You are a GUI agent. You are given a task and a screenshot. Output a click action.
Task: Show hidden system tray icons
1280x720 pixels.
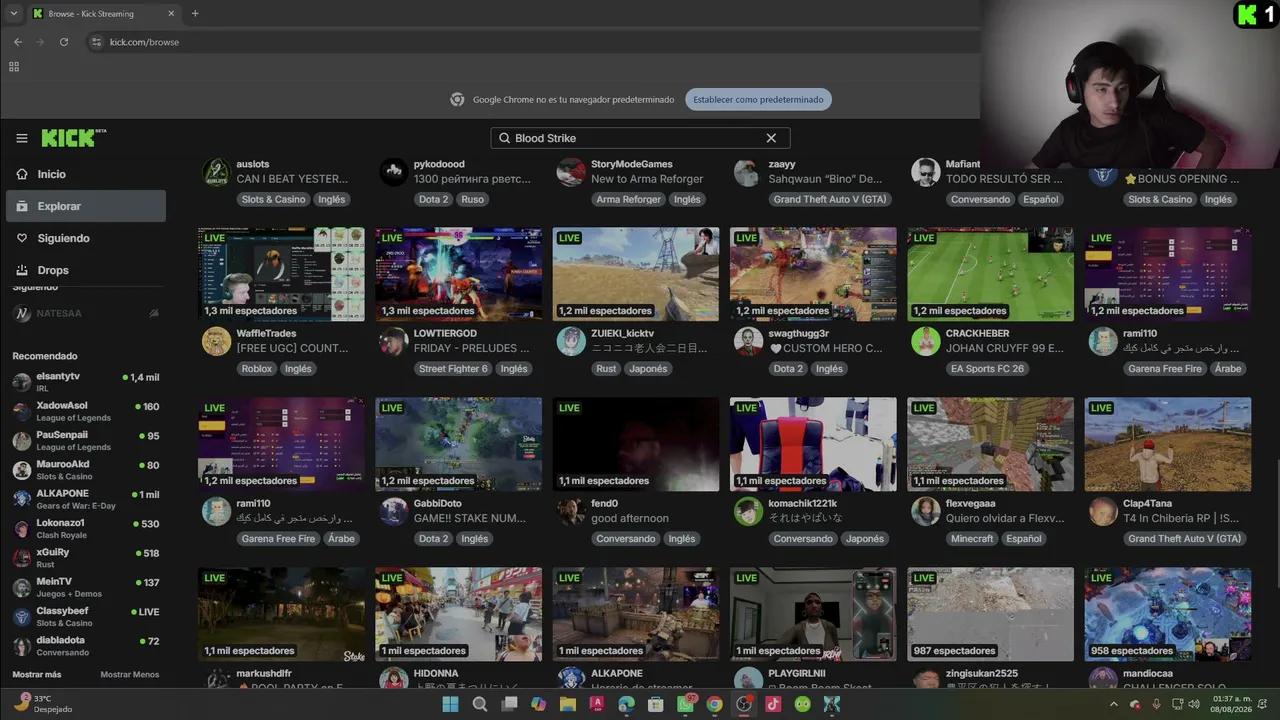(1114, 704)
